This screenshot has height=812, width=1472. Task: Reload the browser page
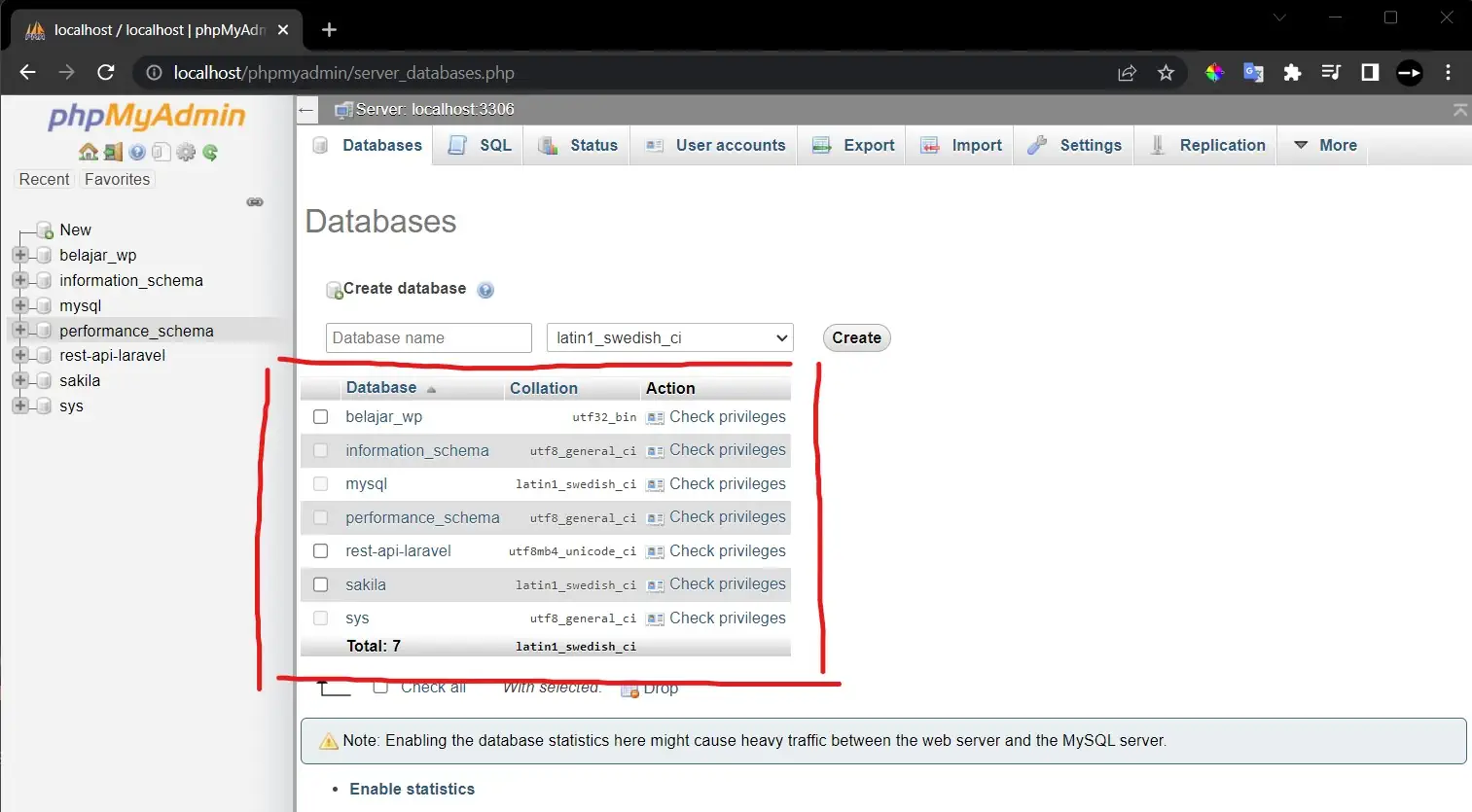106,72
